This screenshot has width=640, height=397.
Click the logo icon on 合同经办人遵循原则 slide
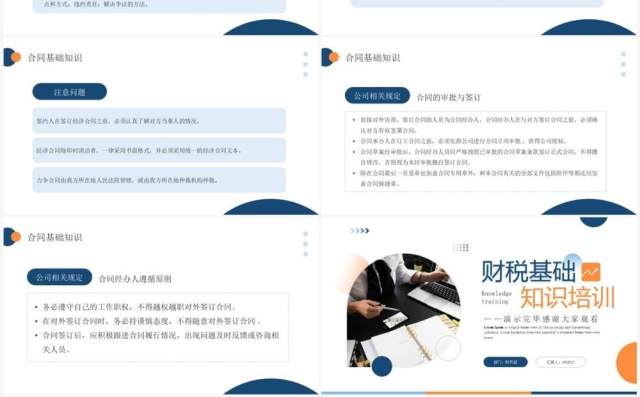12,237
